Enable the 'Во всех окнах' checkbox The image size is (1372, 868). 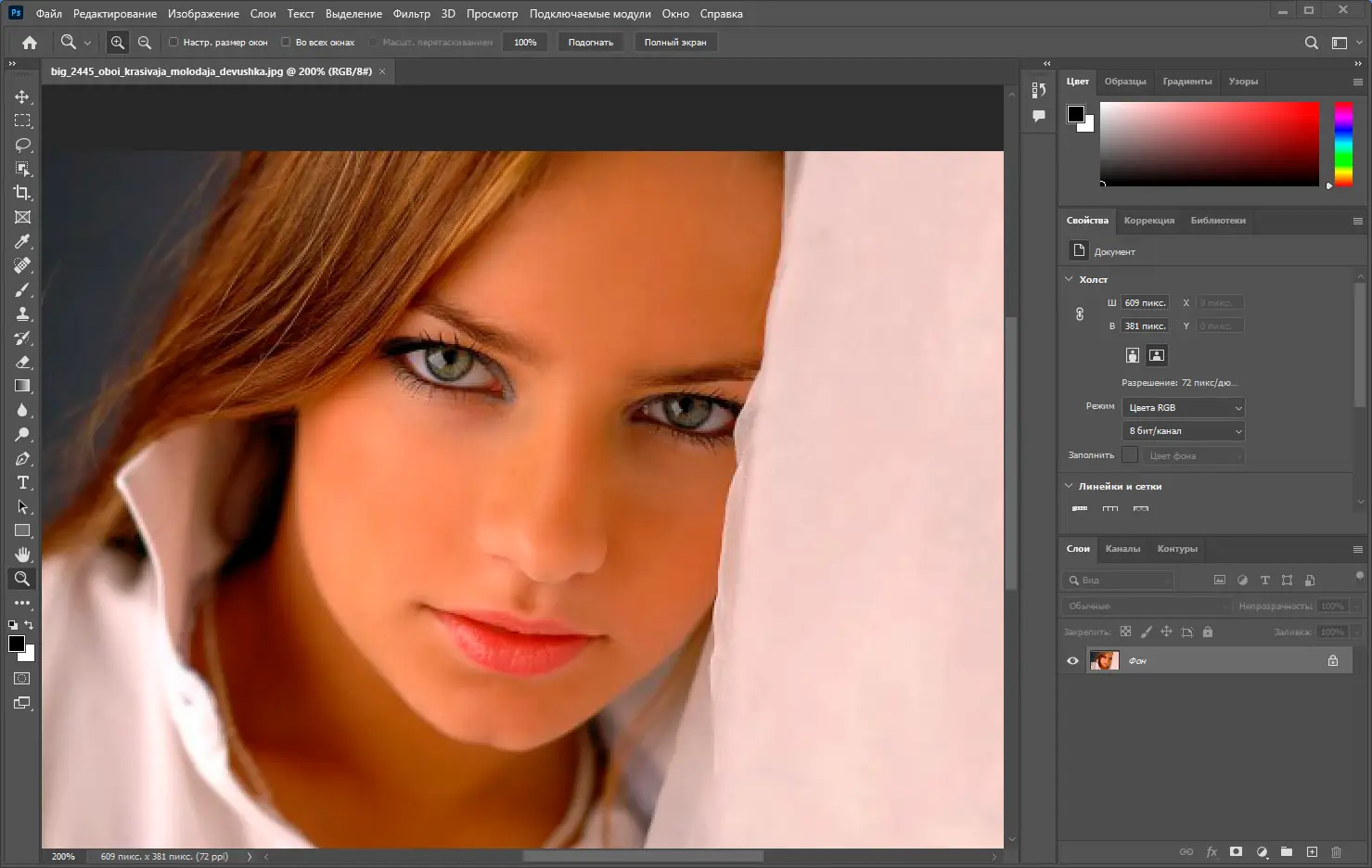287,42
